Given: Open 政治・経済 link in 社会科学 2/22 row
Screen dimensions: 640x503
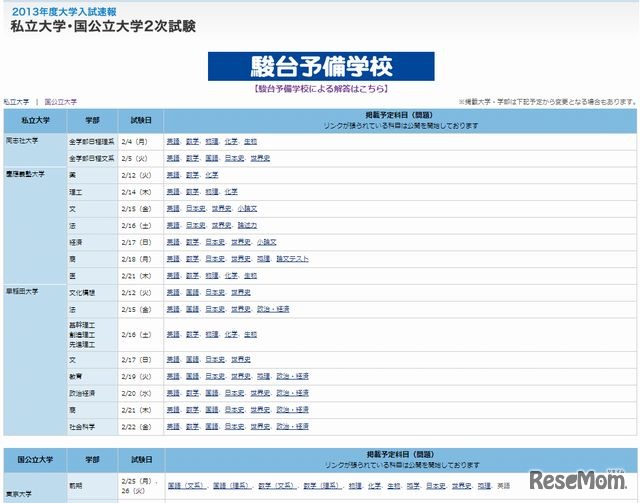Looking at the screenshot, I should click(x=292, y=426).
